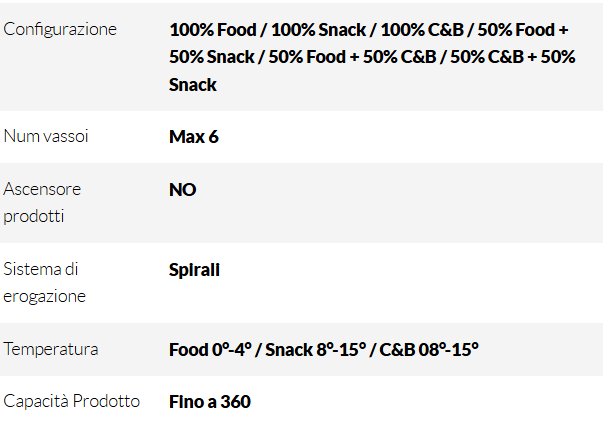Select the Num vassoi label
Screen dimensions: 606x442
[46, 136]
